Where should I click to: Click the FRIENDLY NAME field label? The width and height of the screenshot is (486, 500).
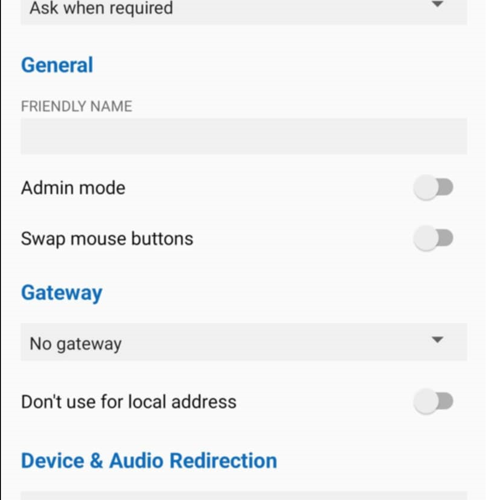click(x=77, y=106)
